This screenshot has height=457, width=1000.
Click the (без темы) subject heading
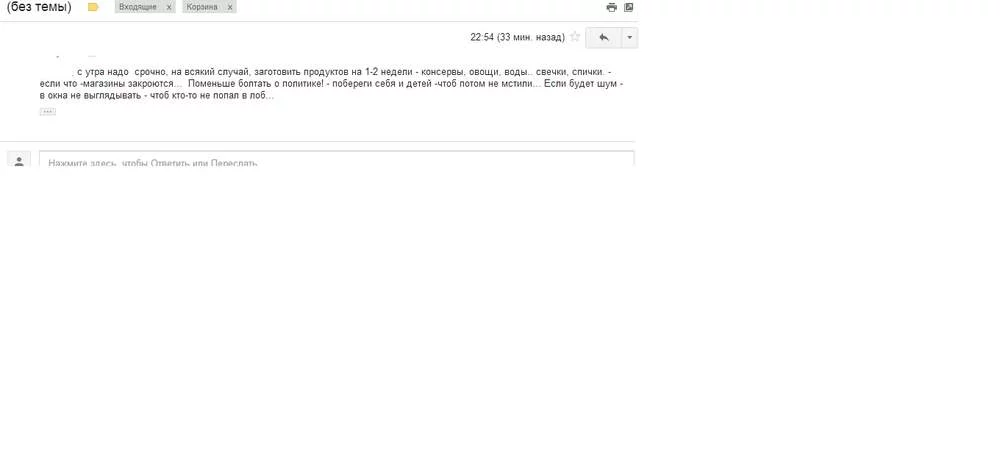[38, 7]
